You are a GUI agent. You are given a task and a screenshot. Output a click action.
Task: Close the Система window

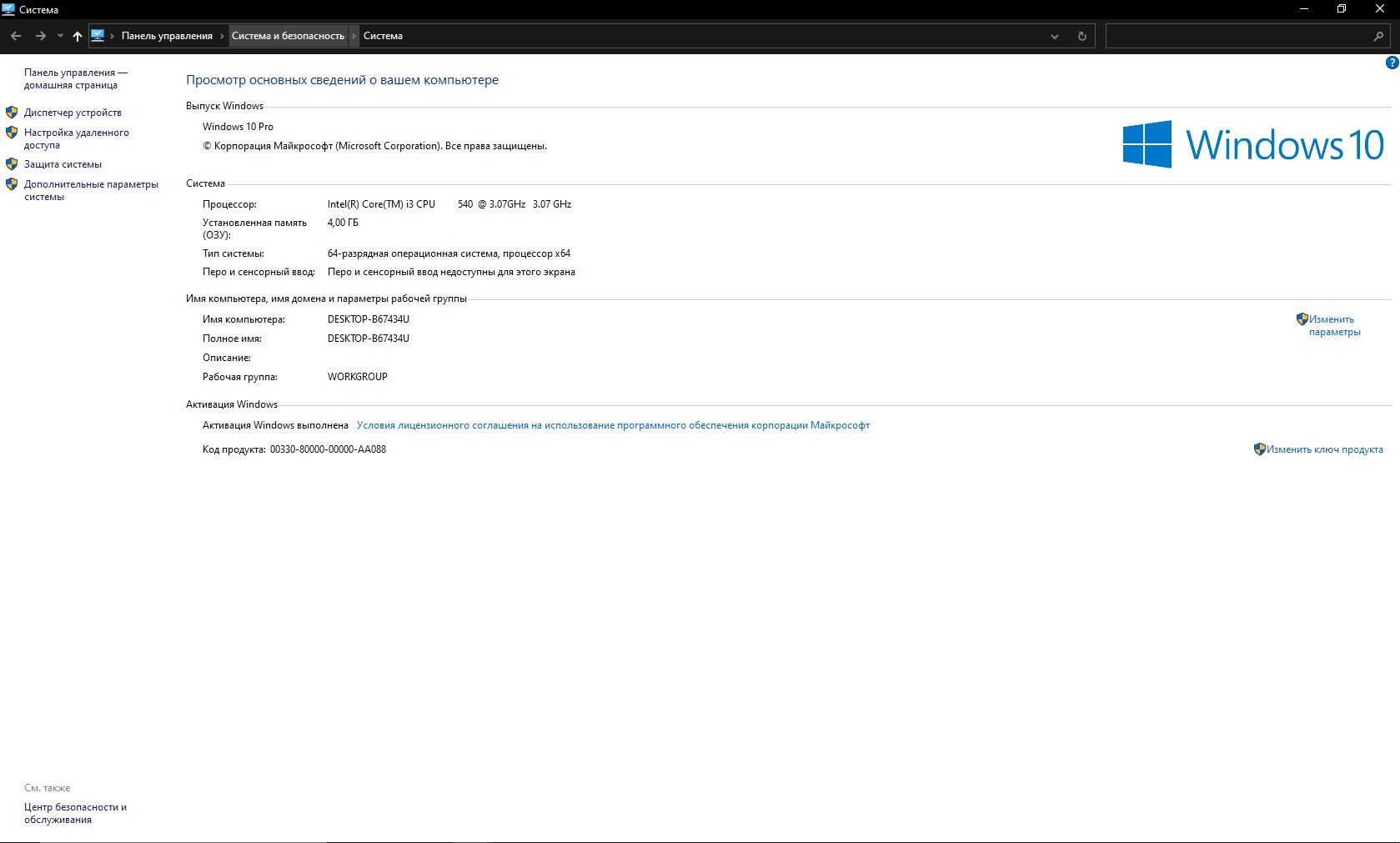pyautogui.click(x=1380, y=9)
